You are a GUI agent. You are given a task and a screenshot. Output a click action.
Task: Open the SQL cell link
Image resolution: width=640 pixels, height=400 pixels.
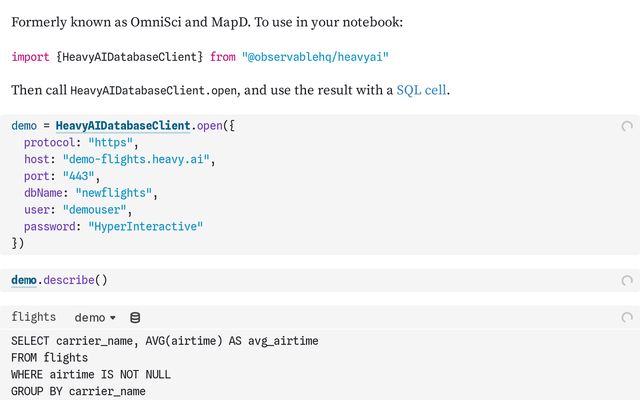click(421, 90)
